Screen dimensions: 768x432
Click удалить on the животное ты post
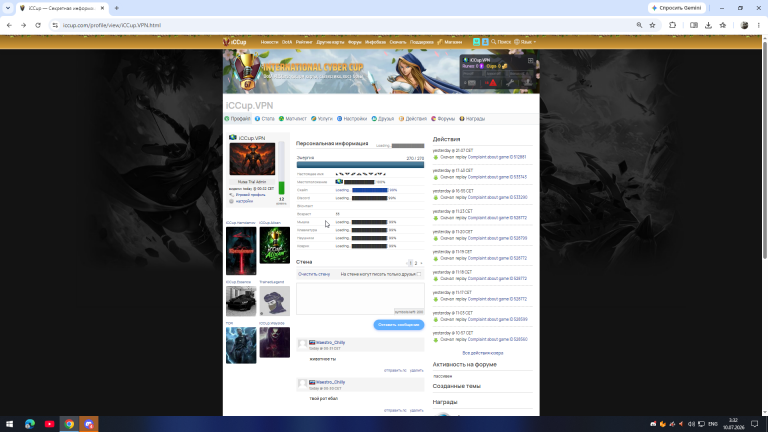[416, 370]
